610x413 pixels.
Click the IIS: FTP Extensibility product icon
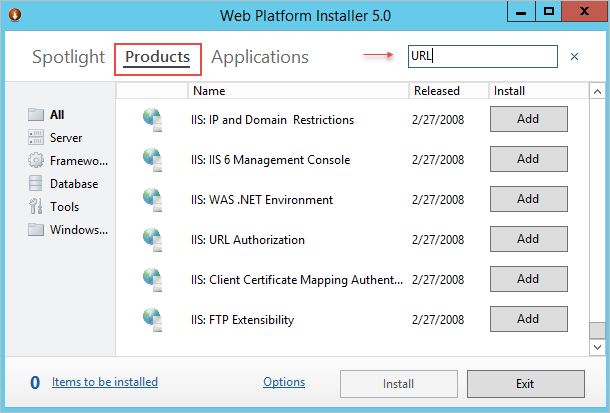[152, 319]
